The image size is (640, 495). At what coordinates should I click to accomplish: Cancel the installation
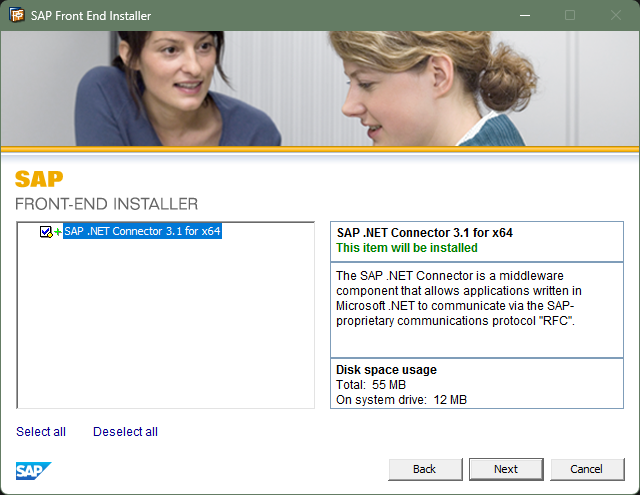coord(587,469)
